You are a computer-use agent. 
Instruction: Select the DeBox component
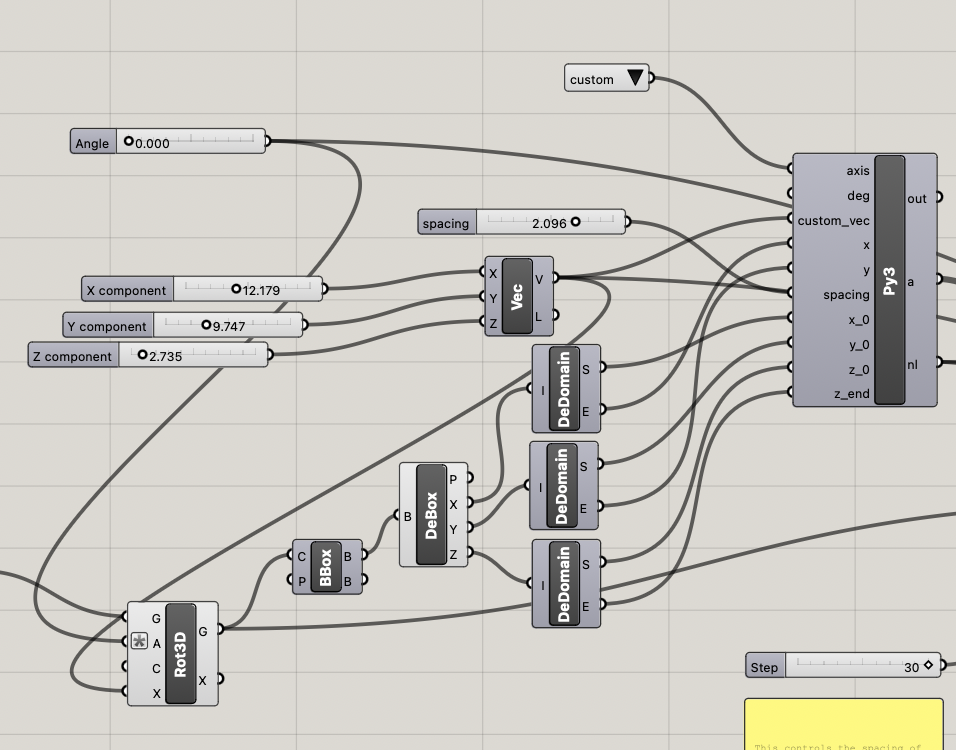432,514
